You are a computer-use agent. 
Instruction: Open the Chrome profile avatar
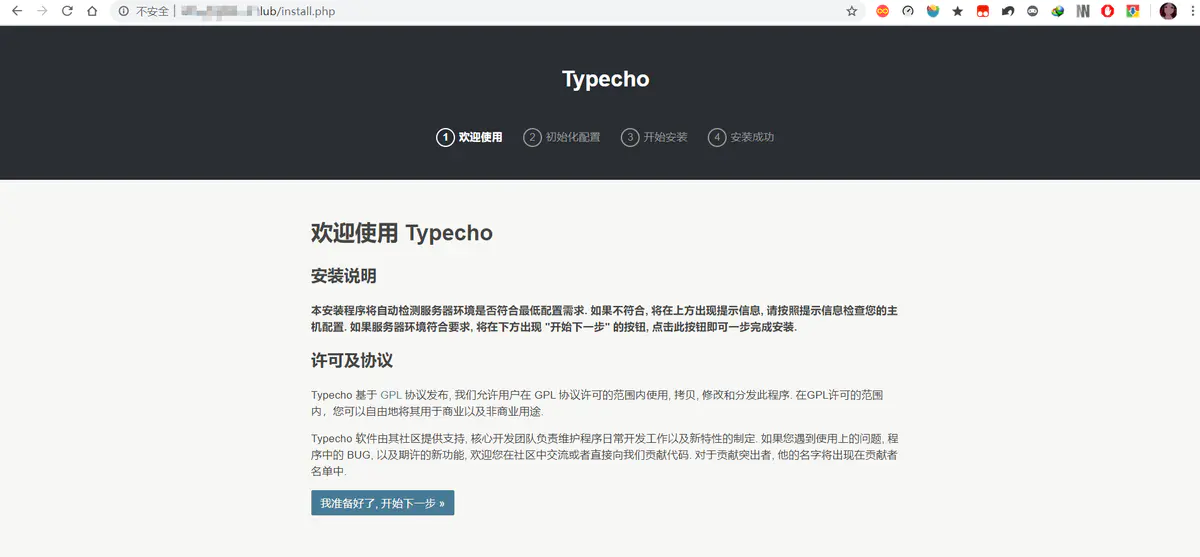(1168, 11)
